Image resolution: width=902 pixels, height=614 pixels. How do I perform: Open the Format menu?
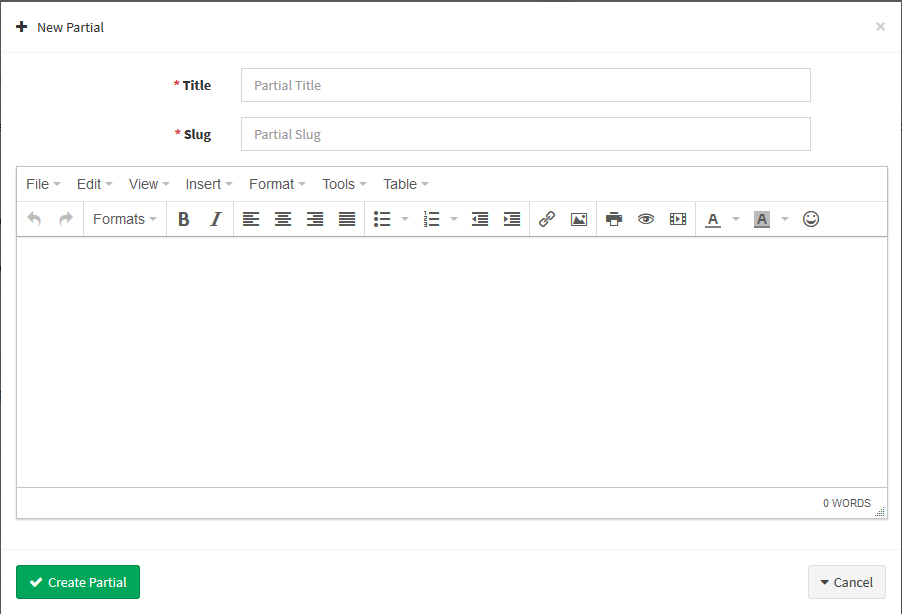click(277, 184)
